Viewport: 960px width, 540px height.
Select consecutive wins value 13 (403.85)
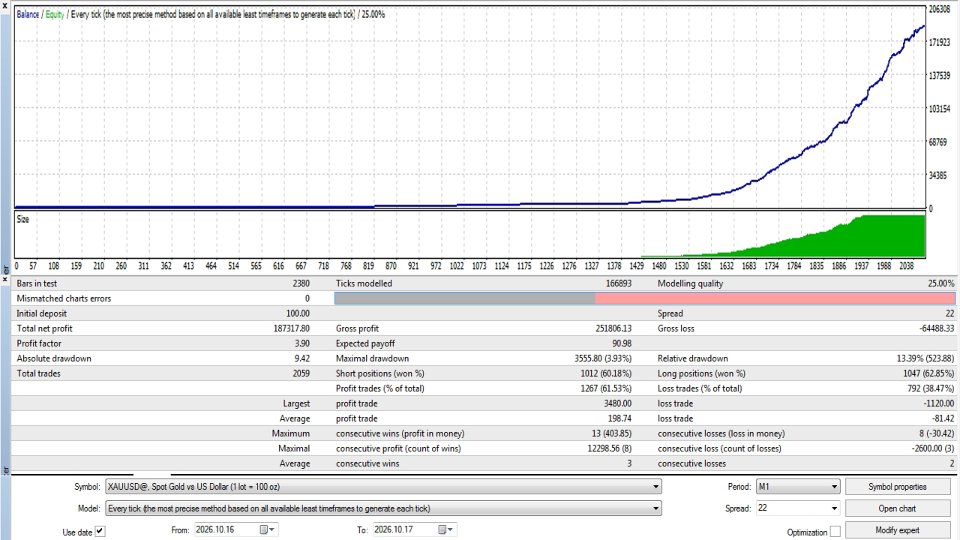pos(611,433)
